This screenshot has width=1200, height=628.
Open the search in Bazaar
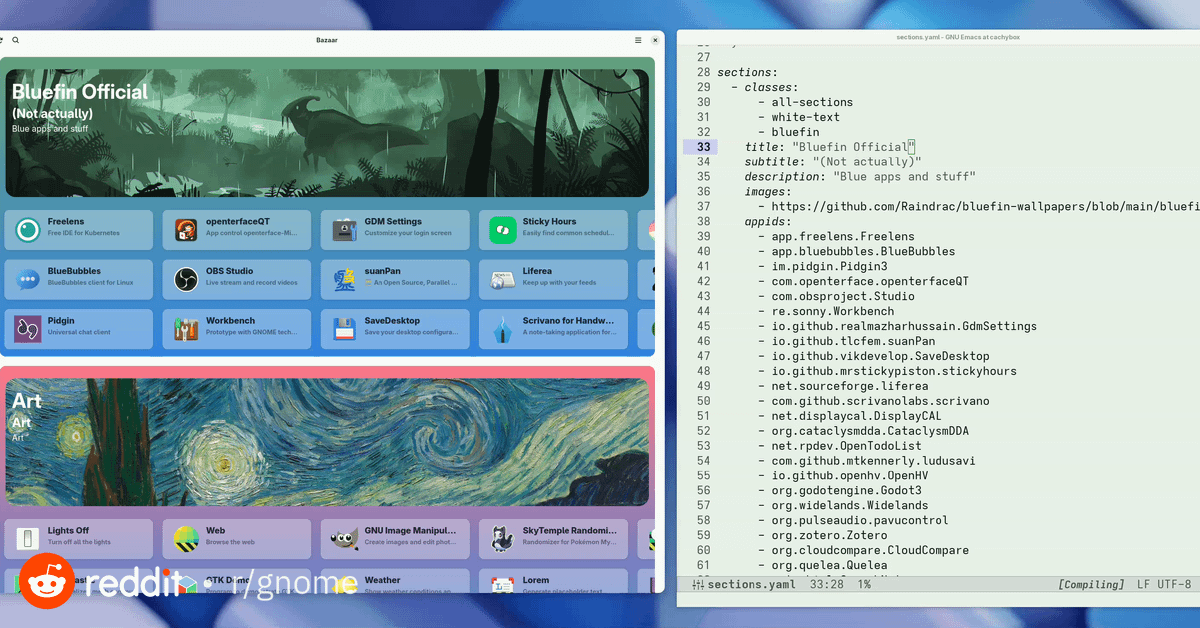coord(16,40)
